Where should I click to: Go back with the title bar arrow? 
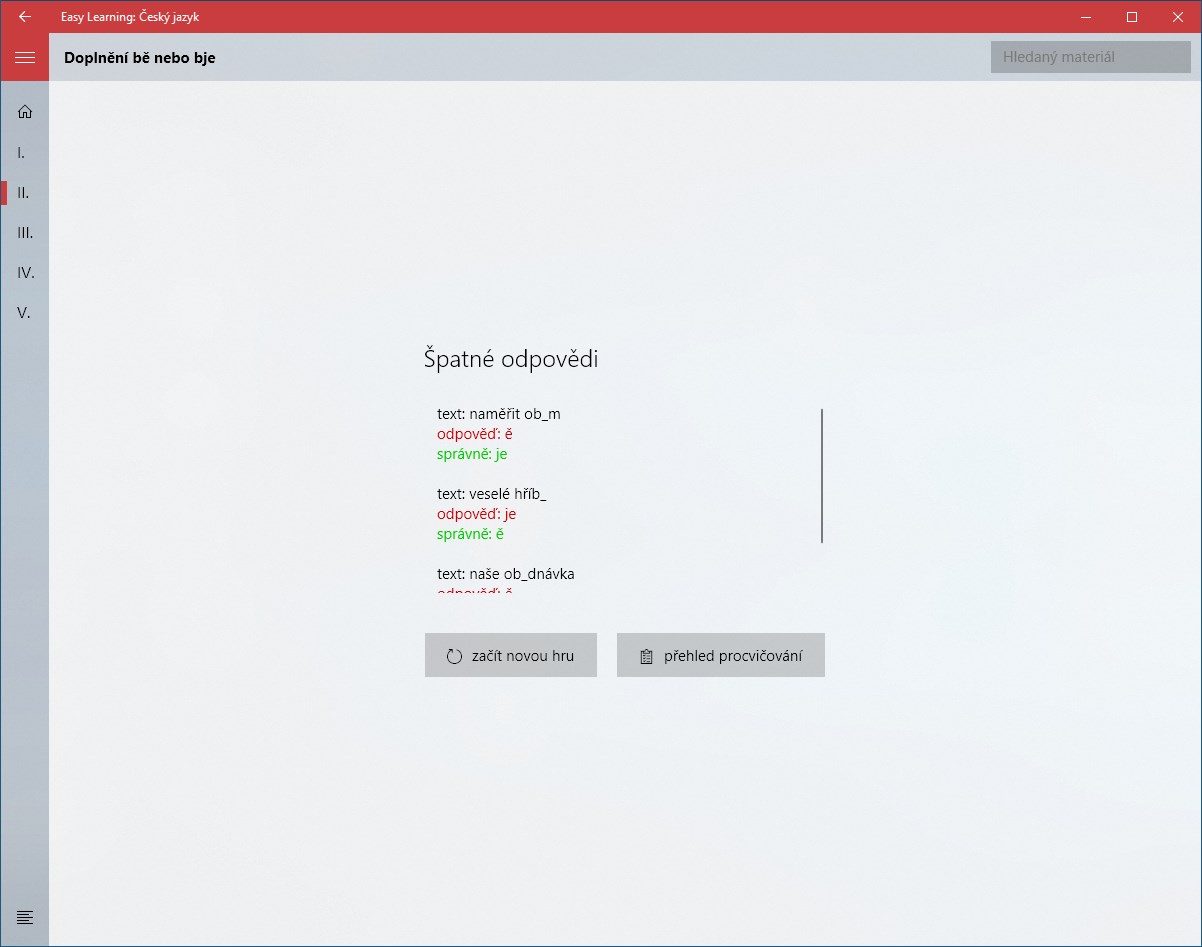point(25,16)
